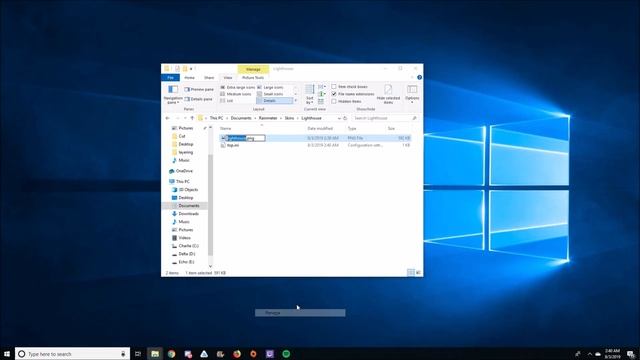
Task: Toggle the Details pane button
Action: coord(198,99)
